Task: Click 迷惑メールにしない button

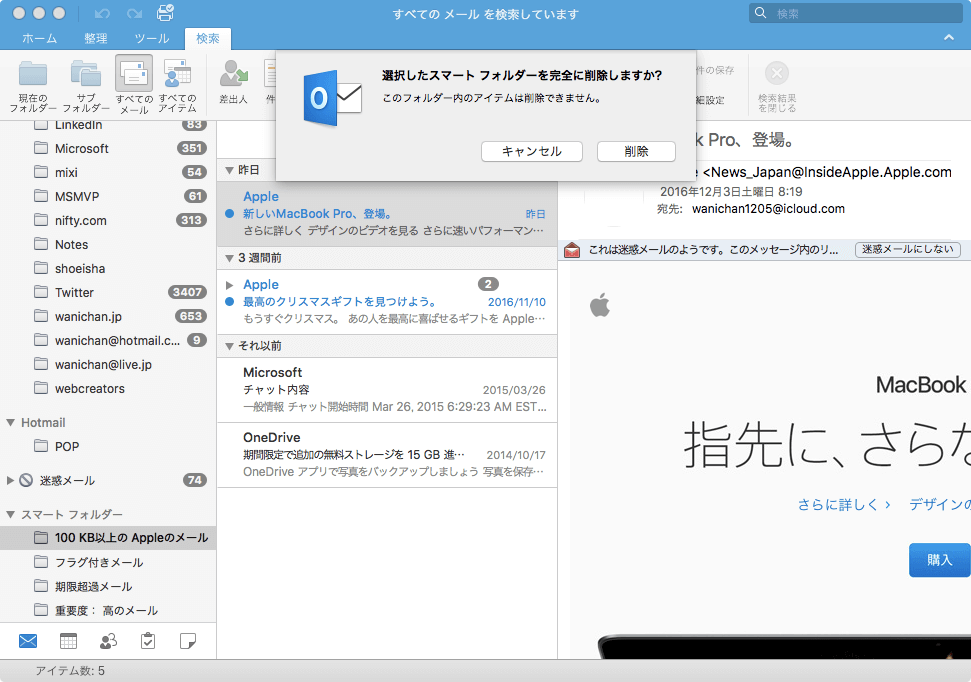Action: click(x=908, y=249)
